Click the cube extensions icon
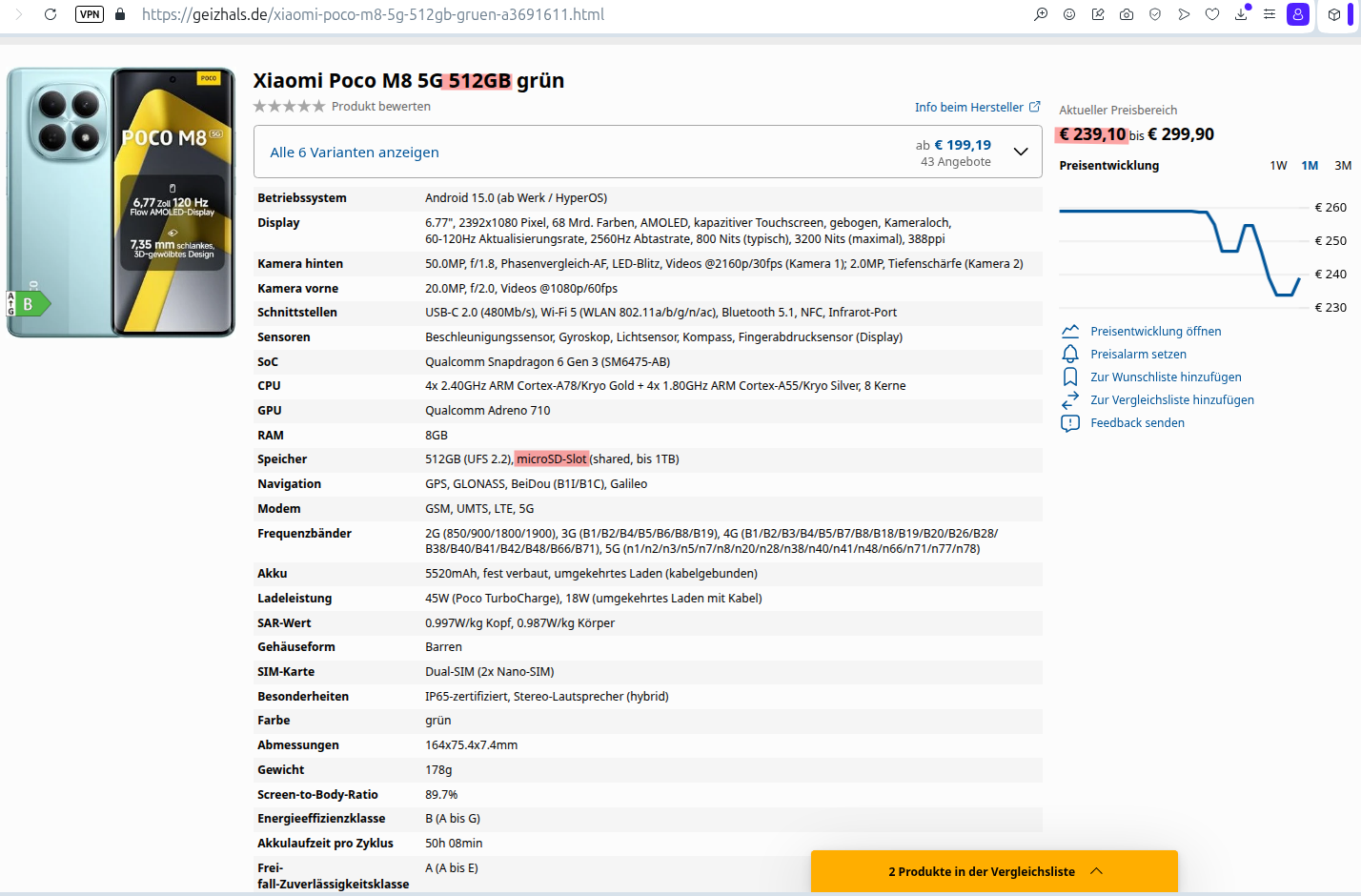This screenshot has height=896, width=1361. (x=1334, y=14)
